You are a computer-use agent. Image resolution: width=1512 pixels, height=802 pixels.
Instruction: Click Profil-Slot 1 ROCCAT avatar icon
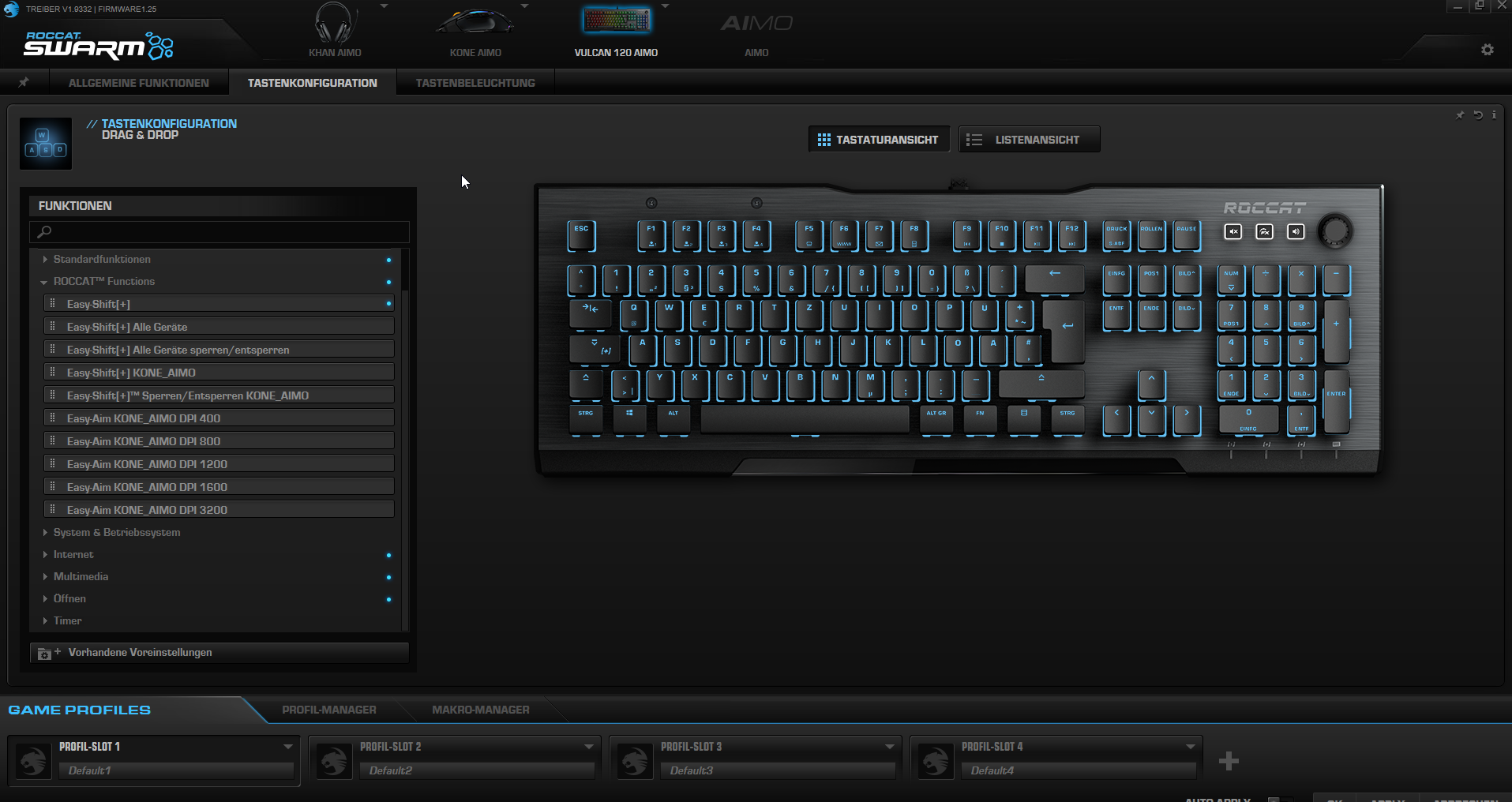33,761
